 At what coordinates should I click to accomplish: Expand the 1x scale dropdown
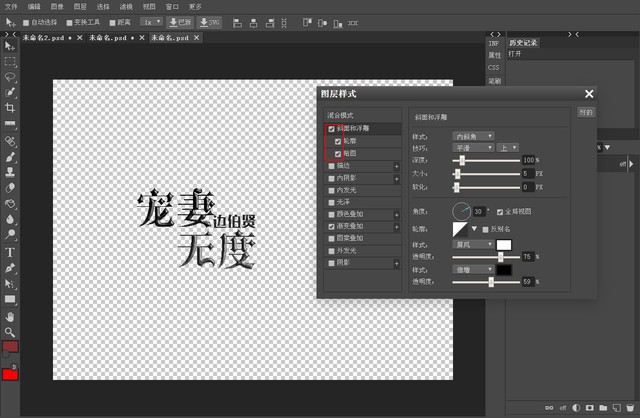pos(151,21)
